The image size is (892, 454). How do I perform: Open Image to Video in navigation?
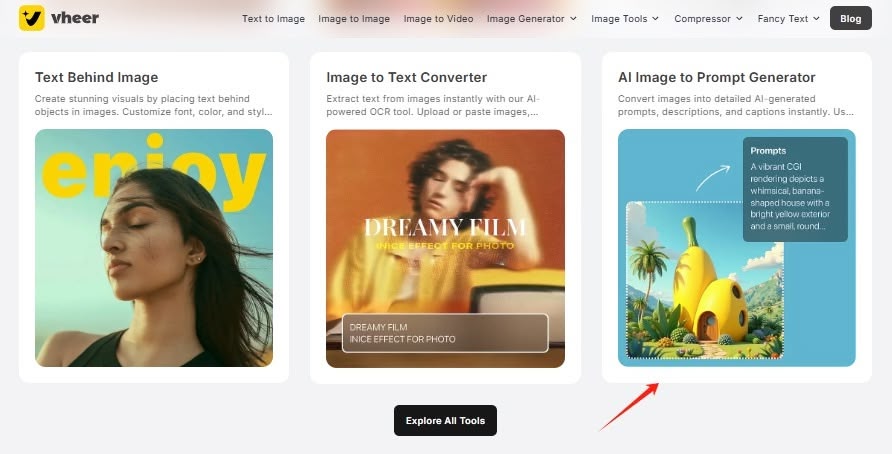438,19
